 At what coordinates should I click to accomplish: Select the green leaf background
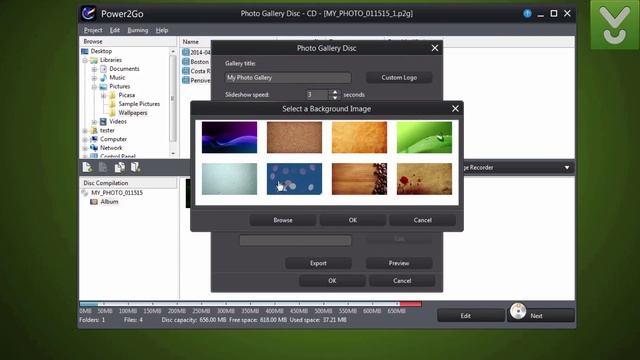[424, 137]
